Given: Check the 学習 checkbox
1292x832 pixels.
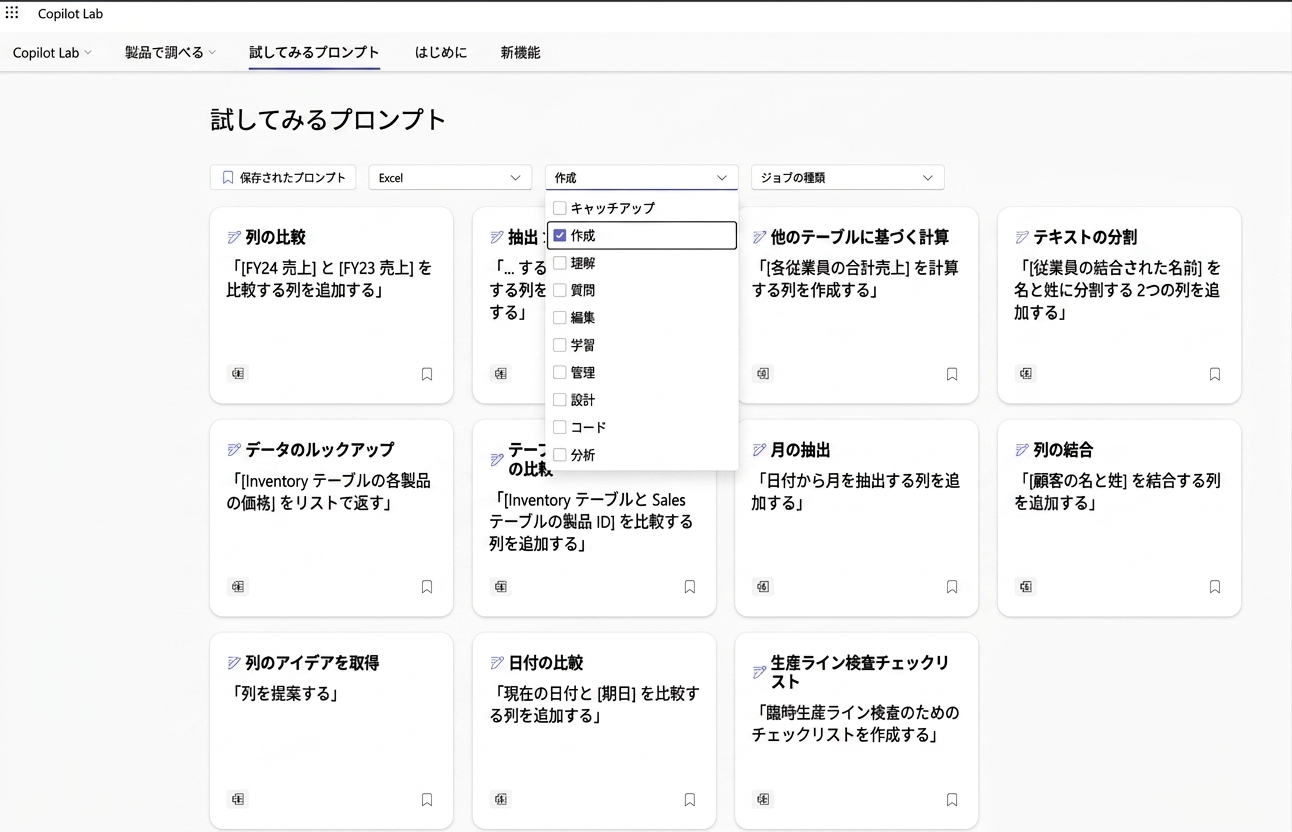Looking at the screenshot, I should pyautogui.click(x=560, y=345).
